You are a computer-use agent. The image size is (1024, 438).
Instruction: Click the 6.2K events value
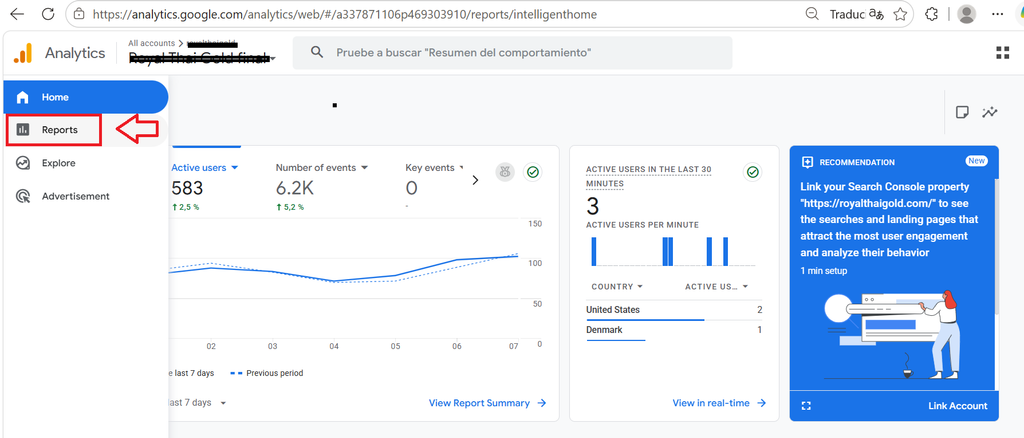point(295,188)
